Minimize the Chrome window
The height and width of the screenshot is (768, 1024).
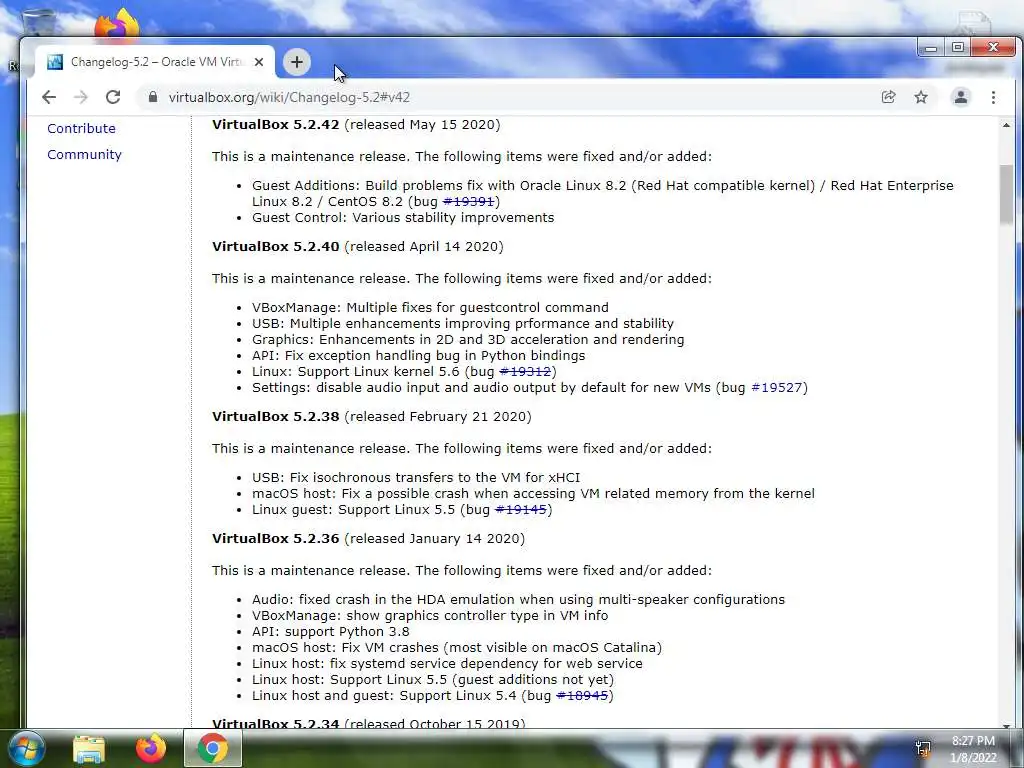tap(931, 48)
